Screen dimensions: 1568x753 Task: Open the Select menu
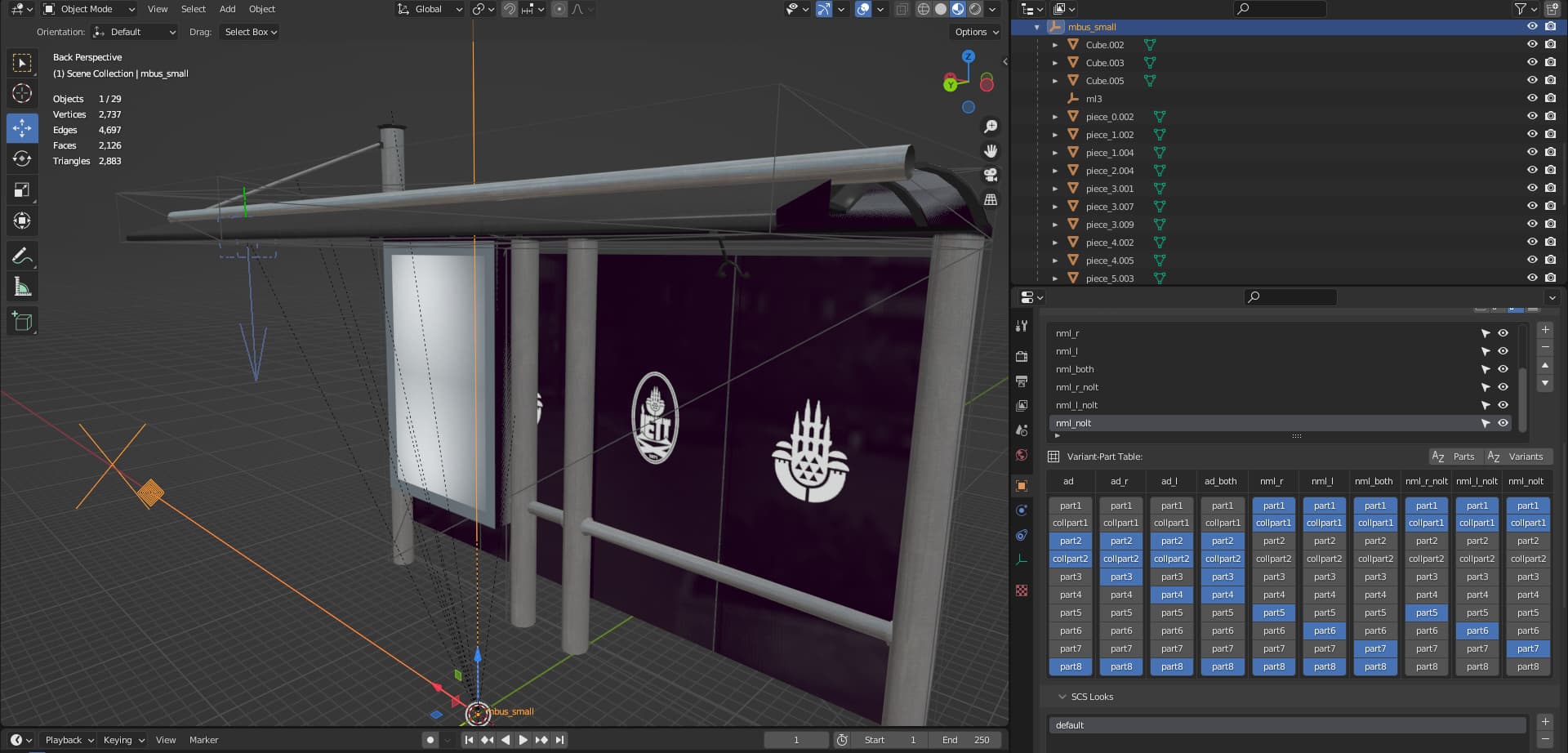tap(193, 9)
